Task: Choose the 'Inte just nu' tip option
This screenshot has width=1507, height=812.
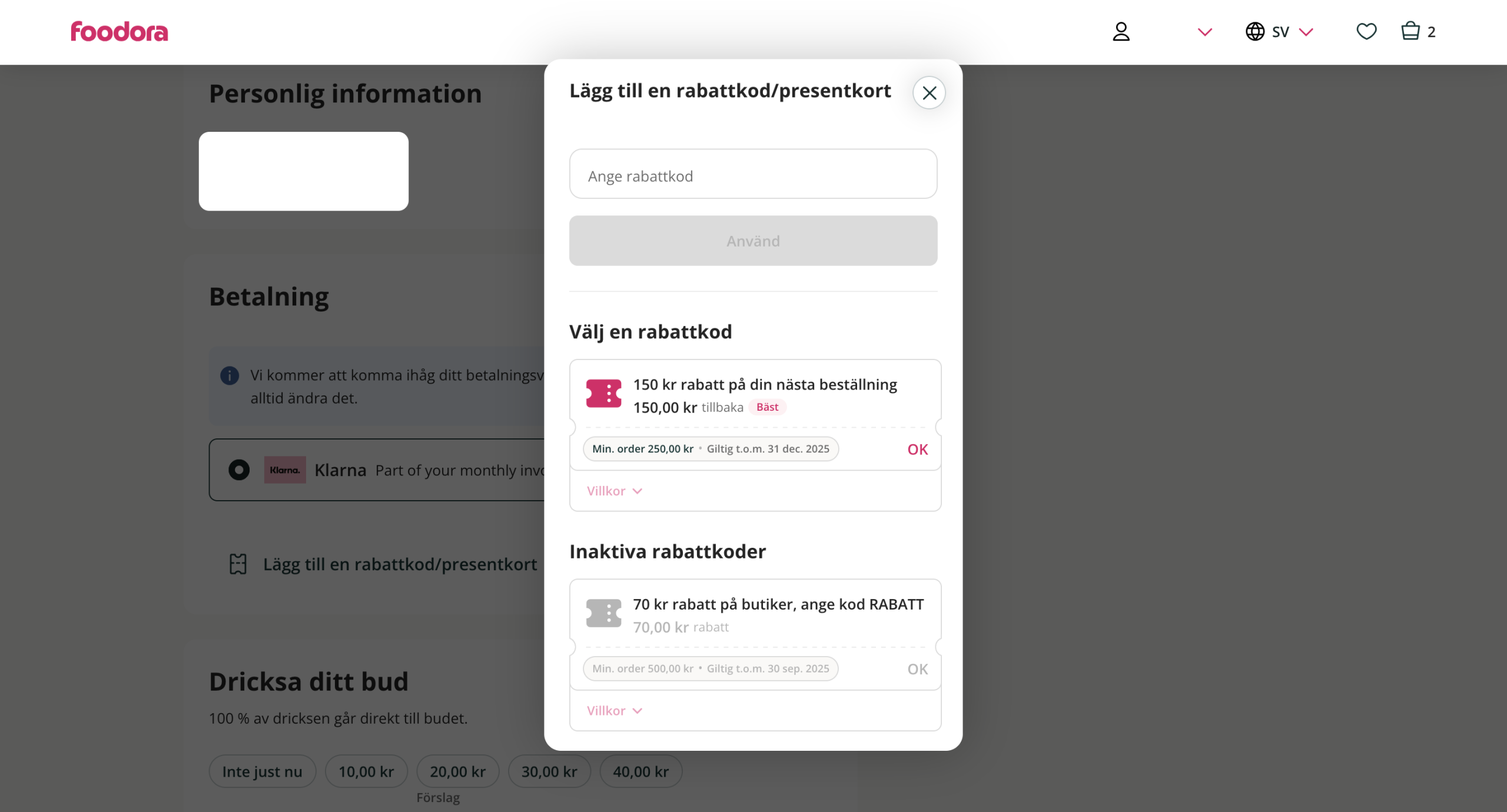Action: coord(262,771)
